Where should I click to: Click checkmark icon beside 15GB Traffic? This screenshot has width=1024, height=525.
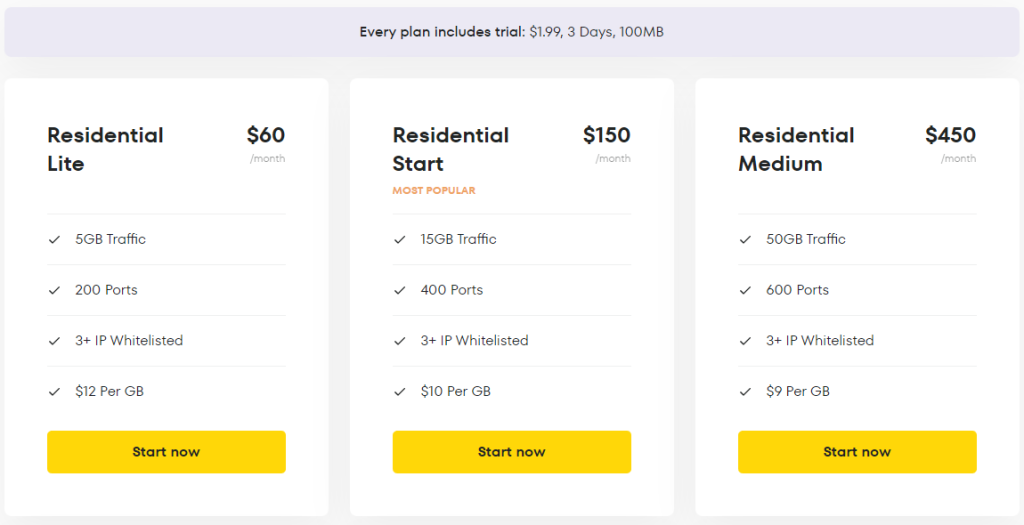coord(400,239)
